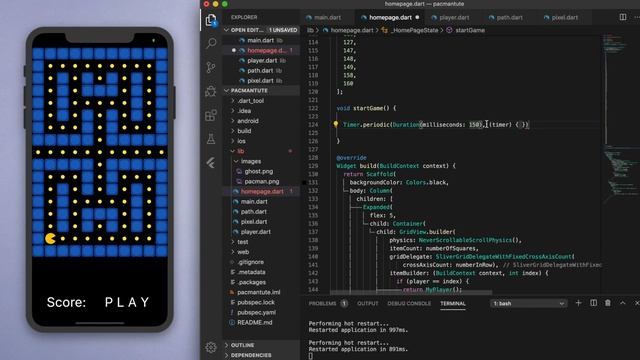Expand the Dependencies section
This screenshot has width=640, height=360.
pyautogui.click(x=261, y=355)
